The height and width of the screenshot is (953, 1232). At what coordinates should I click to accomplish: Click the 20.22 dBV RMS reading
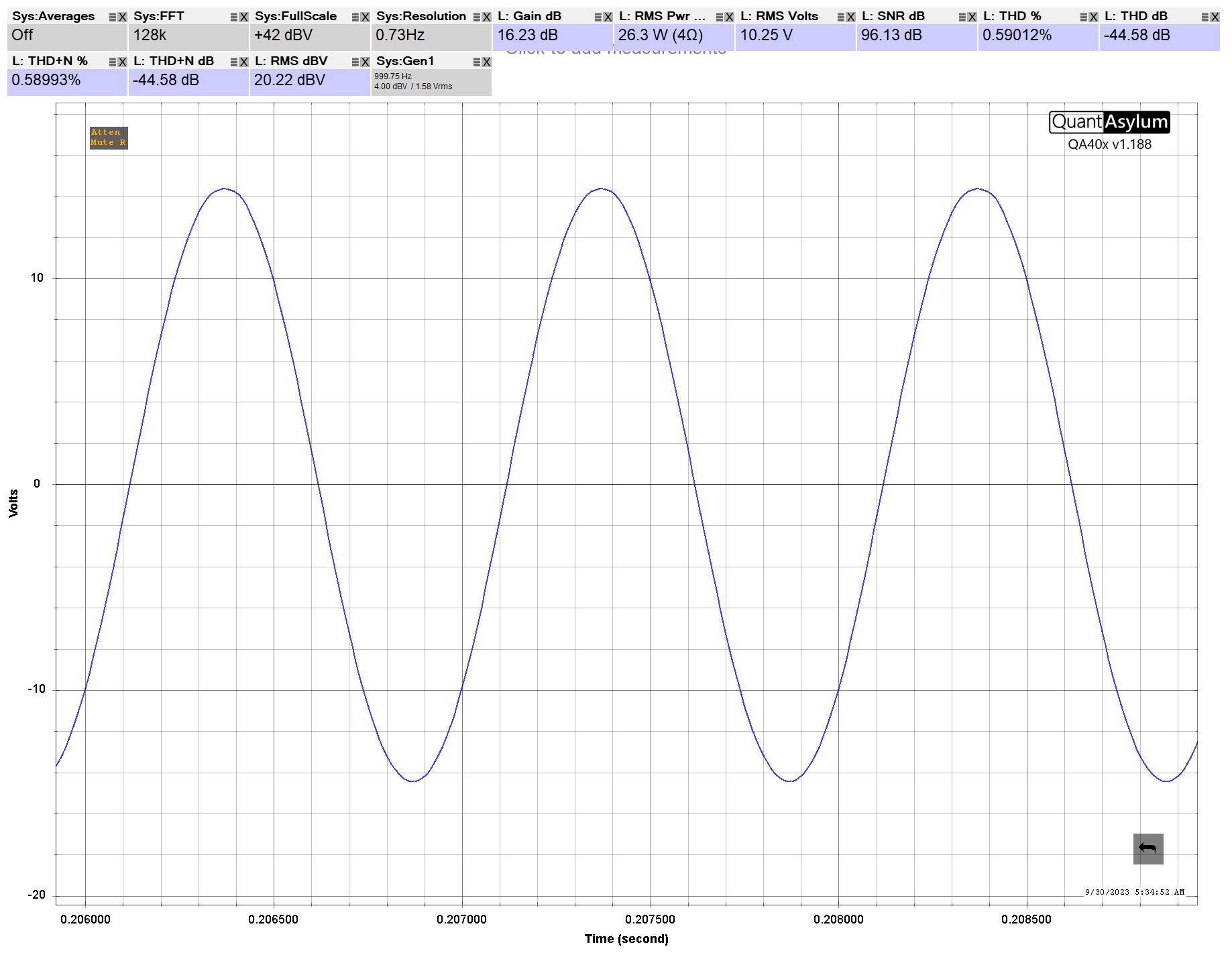[290, 80]
